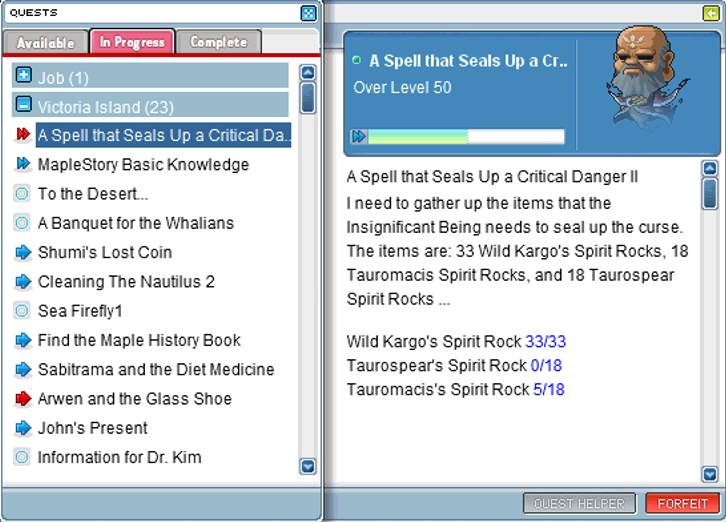Select Information for Dr. Kim quest
Image resolution: width=726 pixels, height=522 pixels.
click(x=119, y=457)
